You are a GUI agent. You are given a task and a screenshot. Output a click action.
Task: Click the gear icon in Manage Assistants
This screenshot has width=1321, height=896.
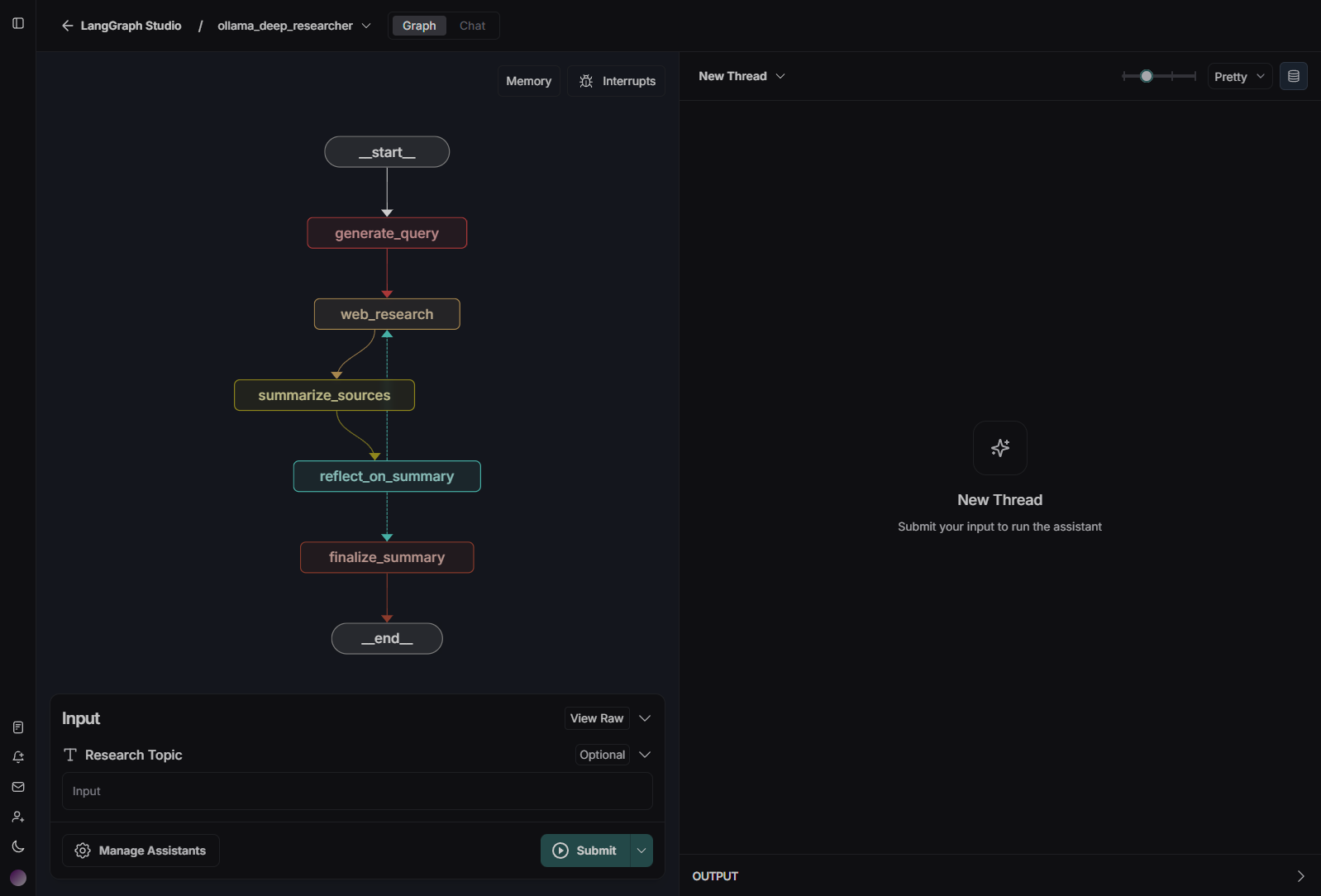coord(83,851)
